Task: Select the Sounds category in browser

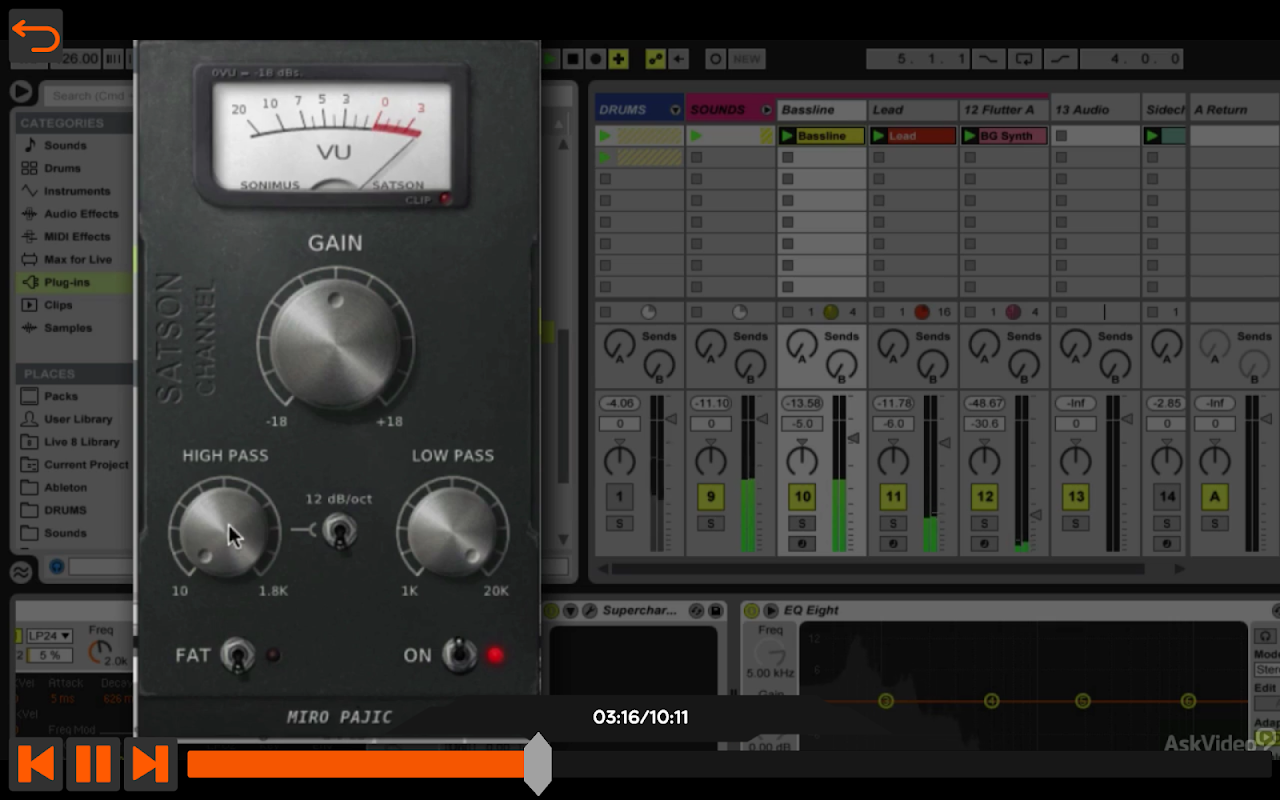Action: click(65, 146)
